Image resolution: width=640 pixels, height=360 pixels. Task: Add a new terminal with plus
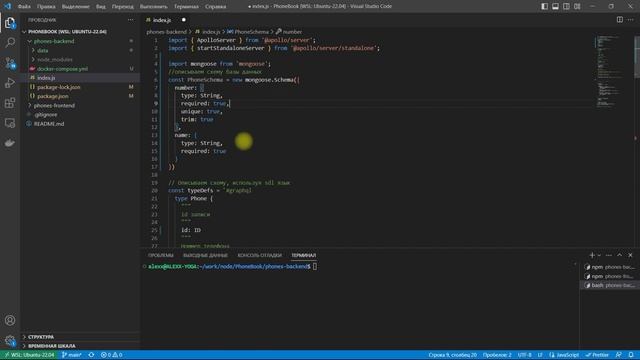[x=592, y=255]
